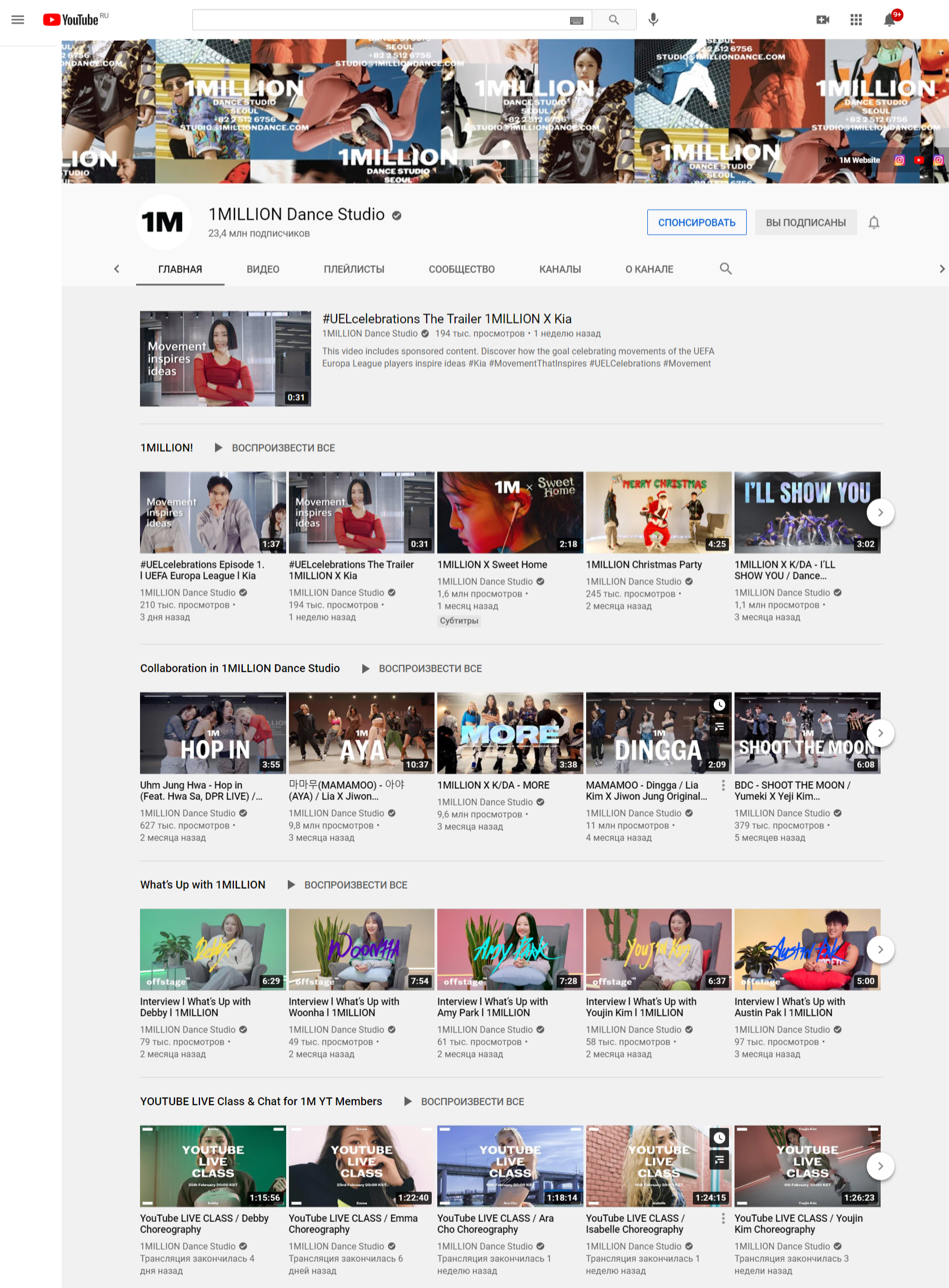The image size is (949, 1288).
Task: Open the MORE K/DA thumbnail
Action: (x=510, y=733)
